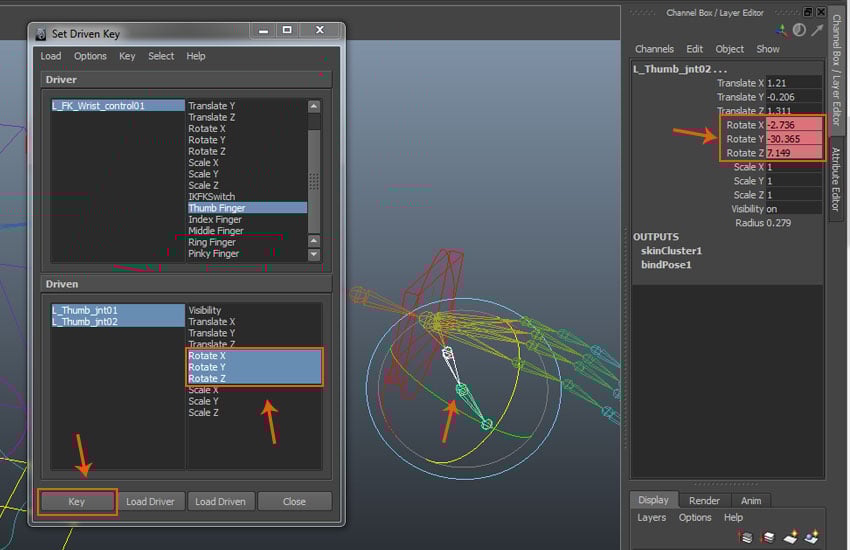This screenshot has height=550, width=850.
Task: Open the Load menu in Set Driven Key
Action: click(x=50, y=56)
